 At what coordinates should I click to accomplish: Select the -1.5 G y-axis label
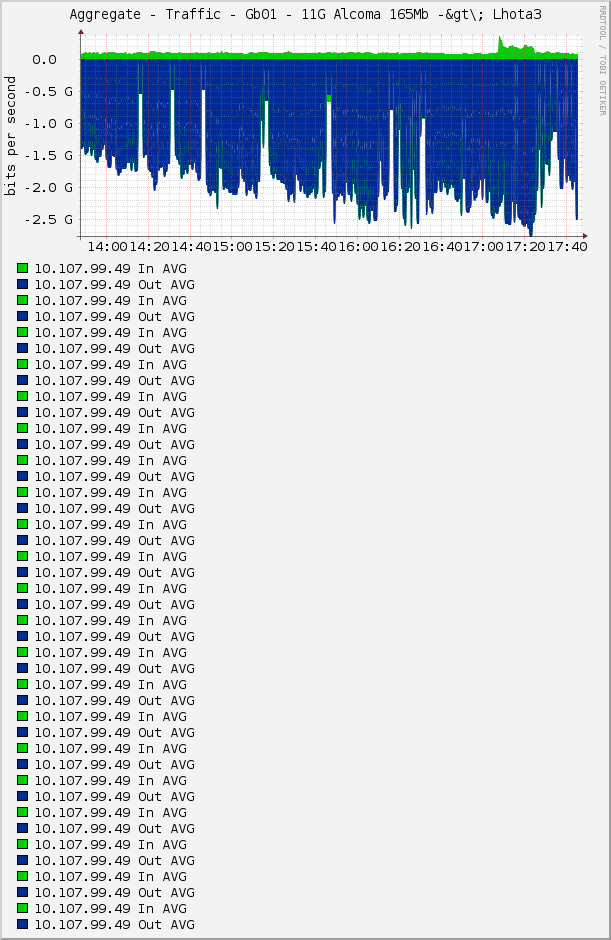pyautogui.click(x=49, y=156)
